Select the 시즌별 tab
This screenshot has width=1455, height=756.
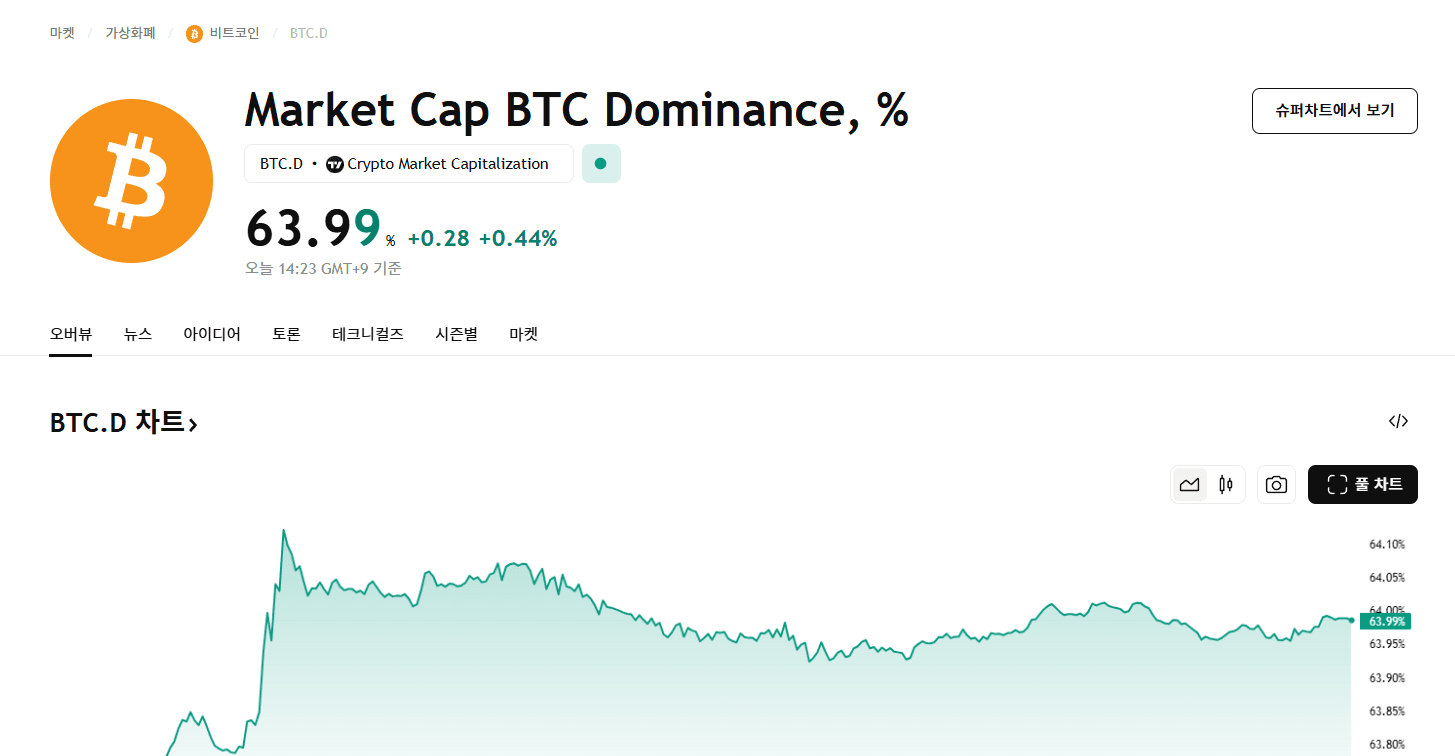(456, 334)
